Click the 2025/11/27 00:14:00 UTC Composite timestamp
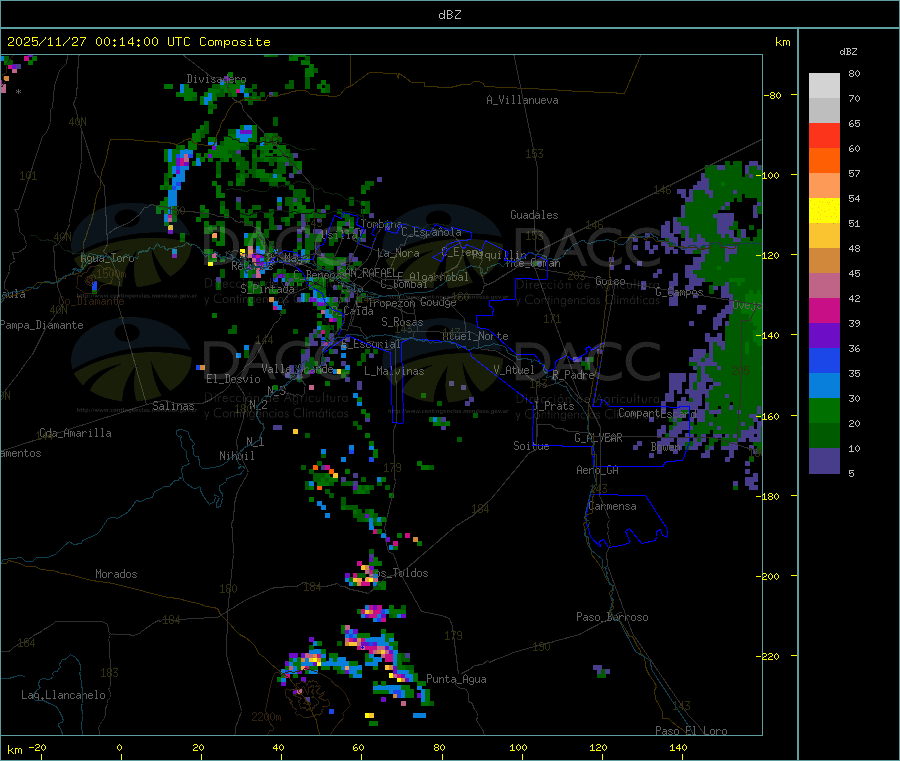 138,42
